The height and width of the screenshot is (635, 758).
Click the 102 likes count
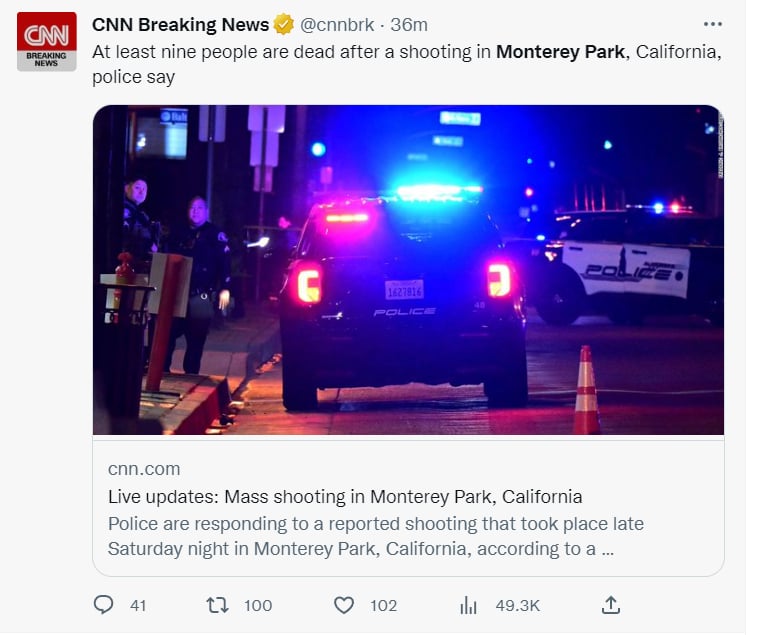click(x=384, y=606)
